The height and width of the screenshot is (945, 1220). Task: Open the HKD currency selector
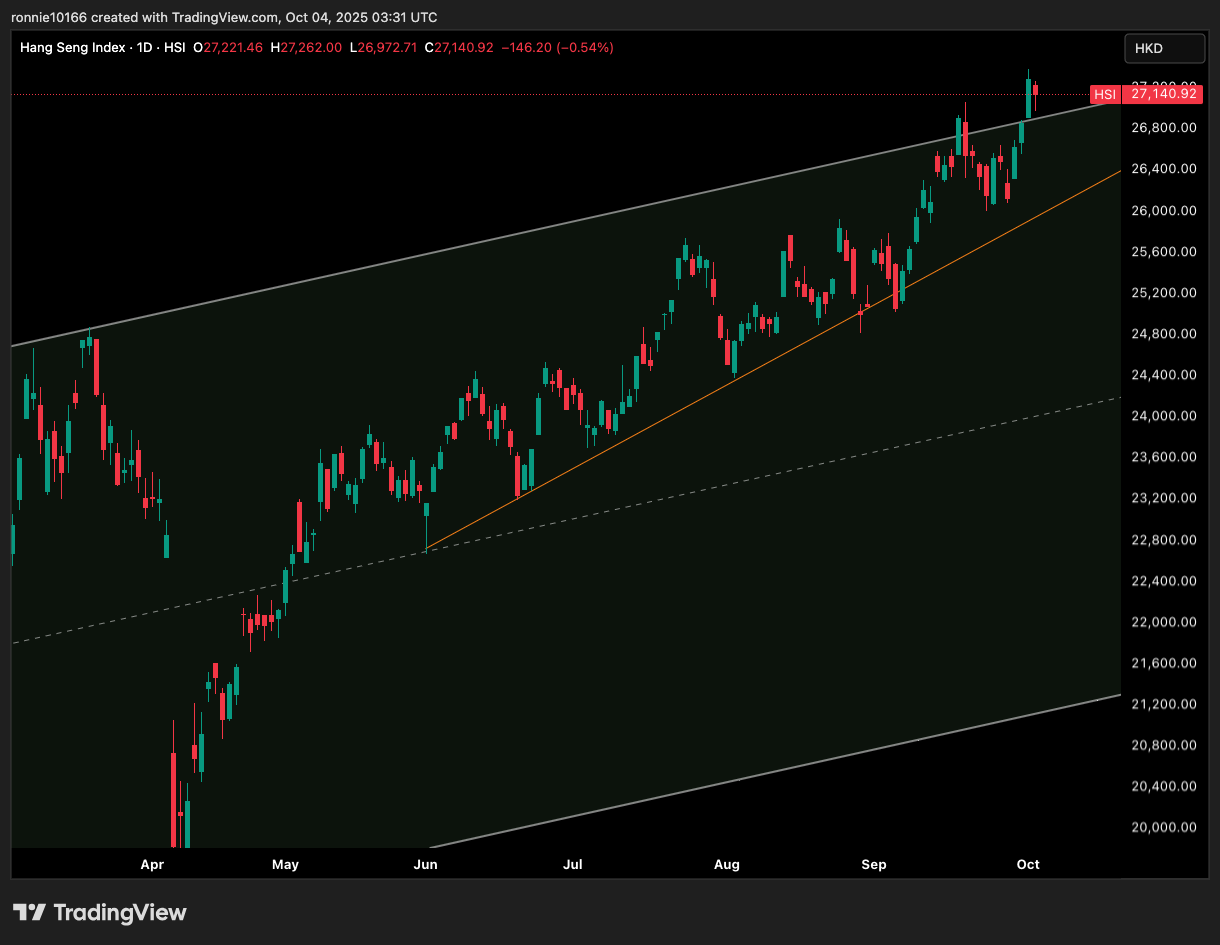coord(1154,48)
